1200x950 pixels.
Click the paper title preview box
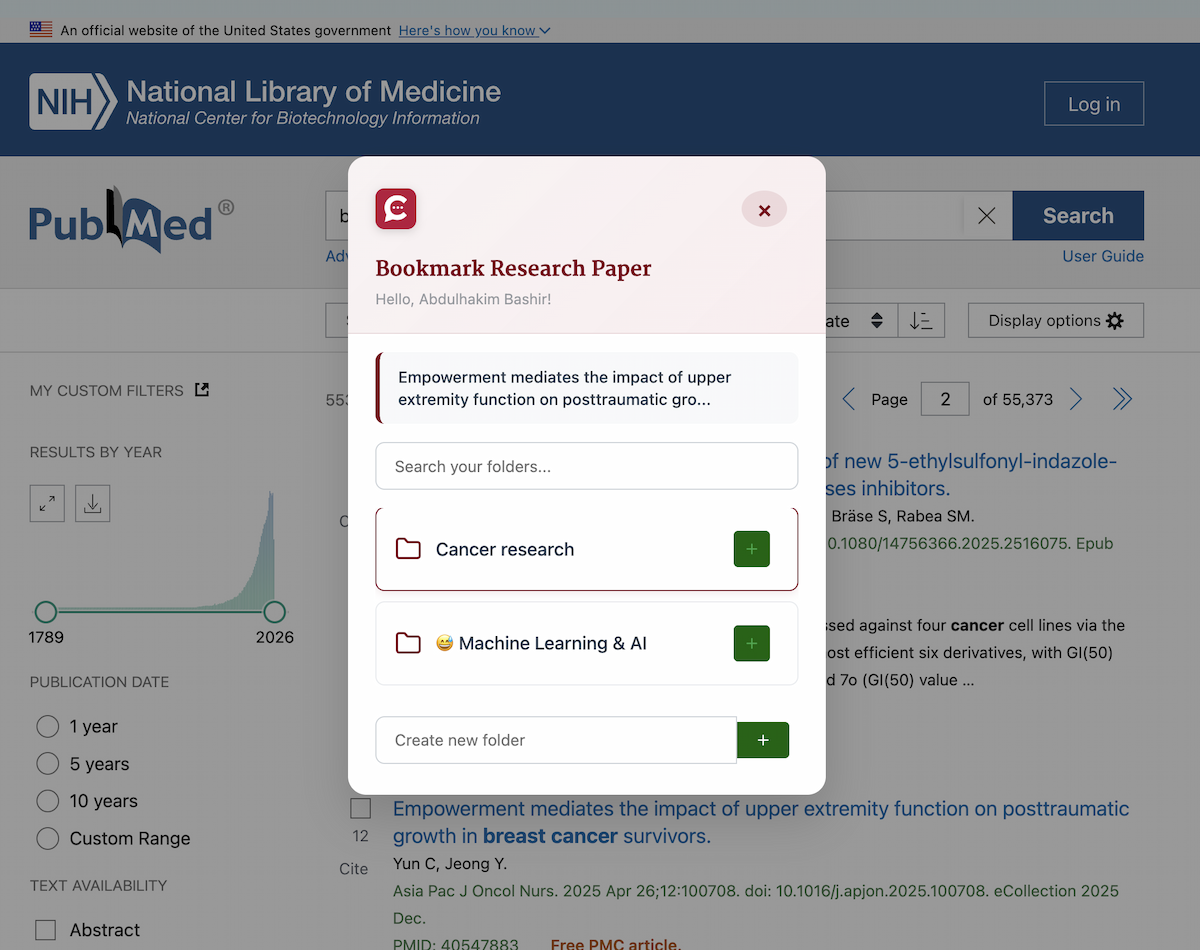pos(587,388)
